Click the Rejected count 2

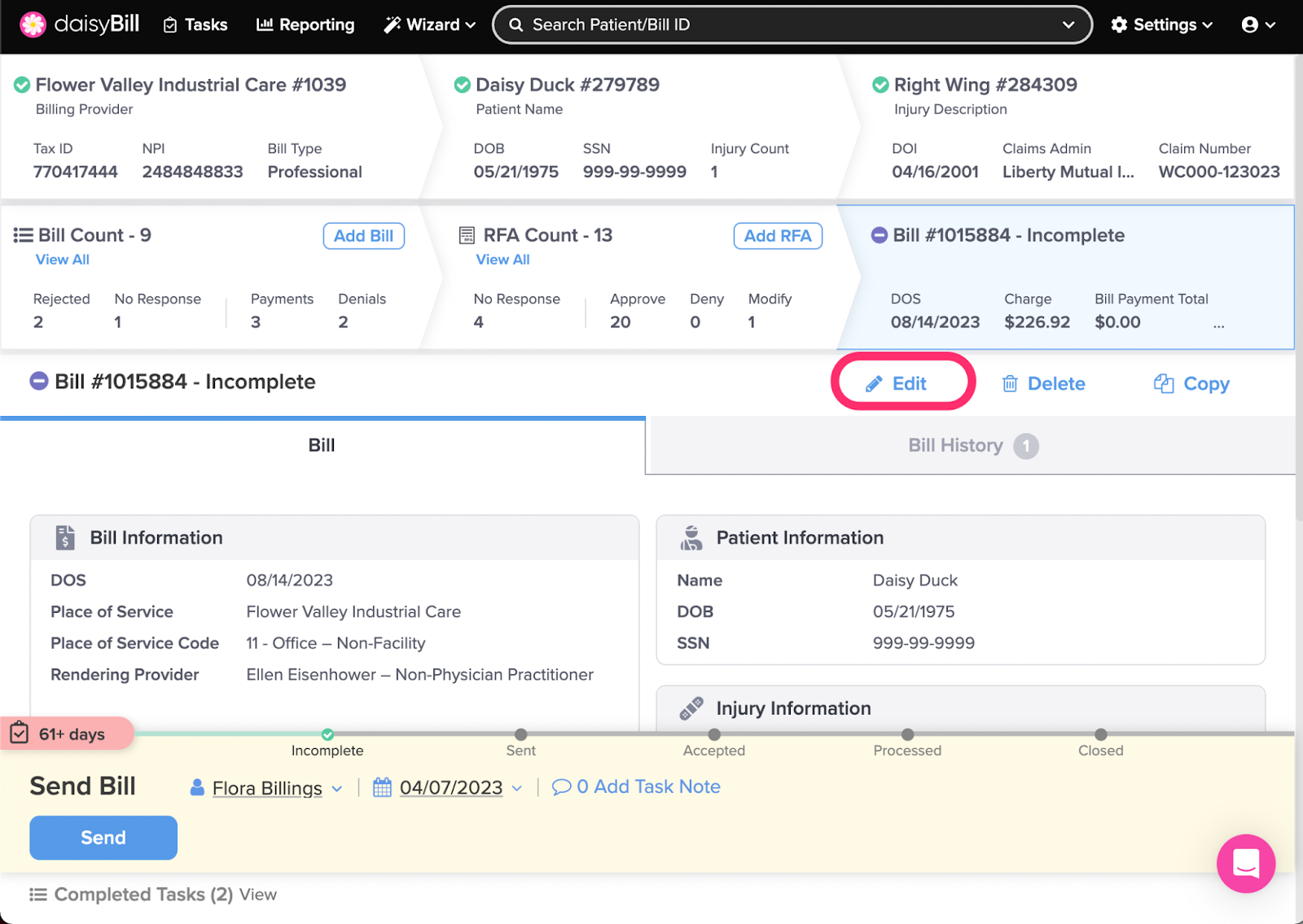point(38,322)
